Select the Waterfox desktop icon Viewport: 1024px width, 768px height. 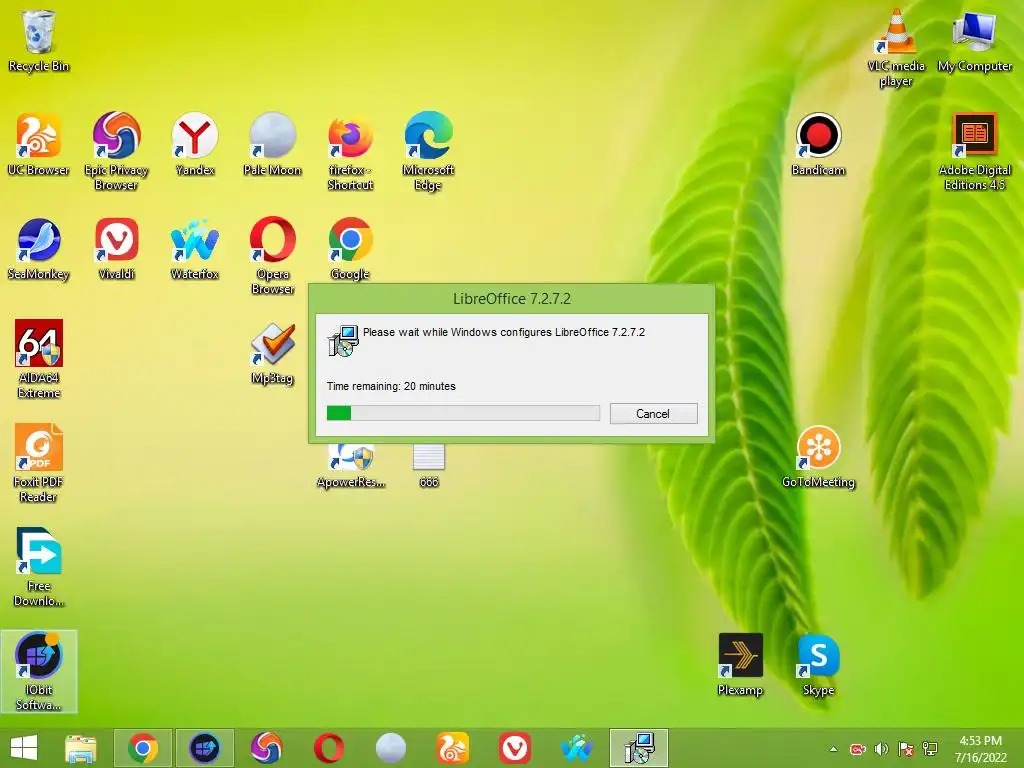click(x=195, y=249)
